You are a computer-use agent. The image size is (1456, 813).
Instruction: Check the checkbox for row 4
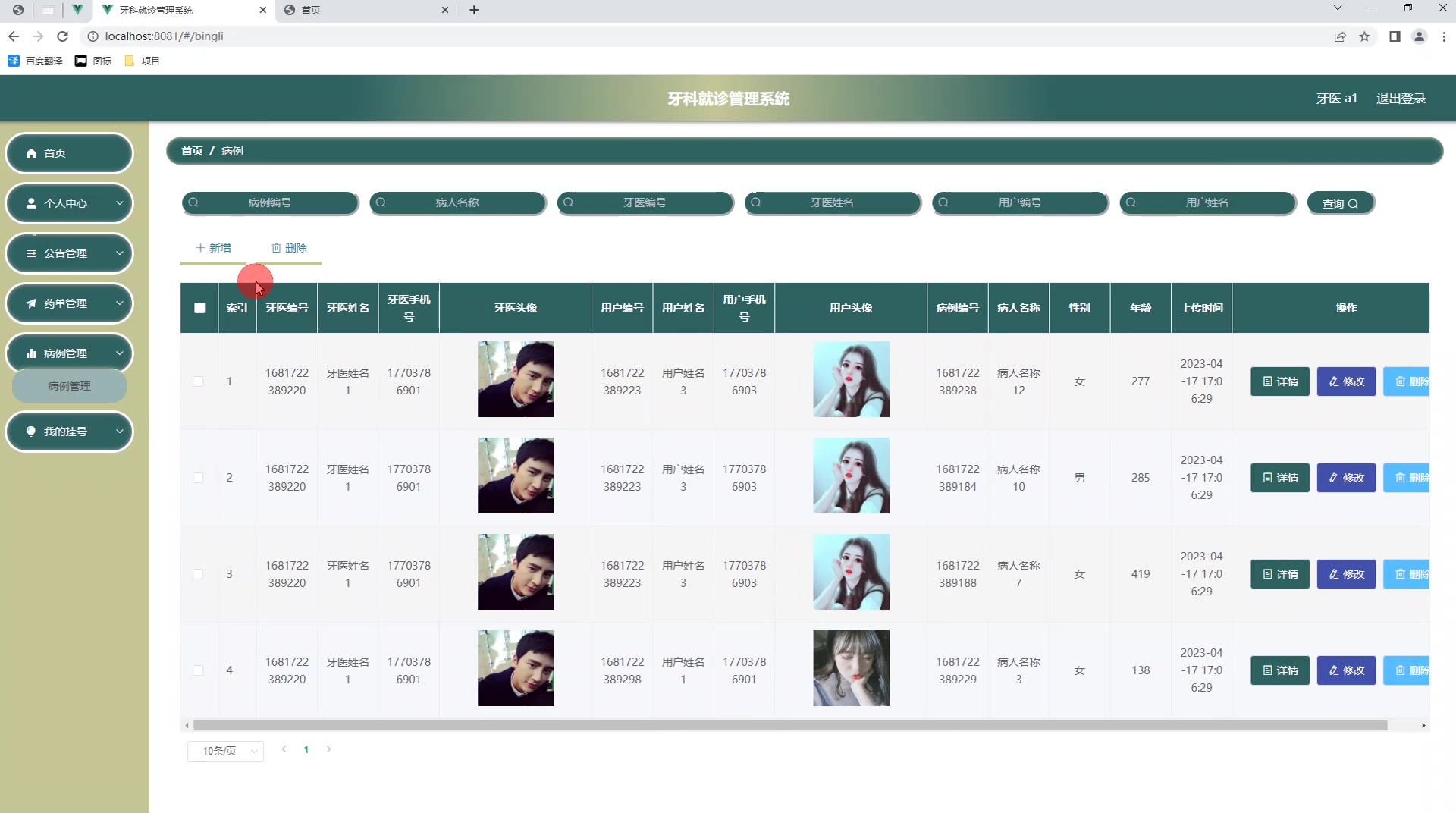coord(199,670)
